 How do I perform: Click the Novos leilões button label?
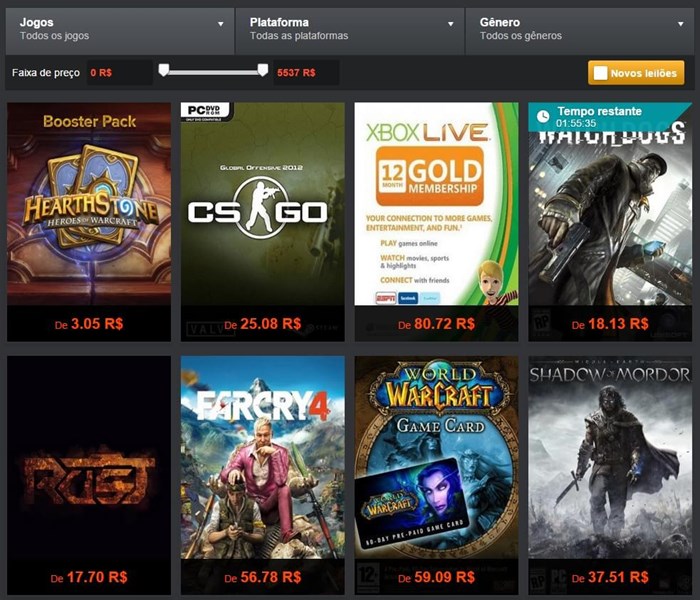pos(644,73)
